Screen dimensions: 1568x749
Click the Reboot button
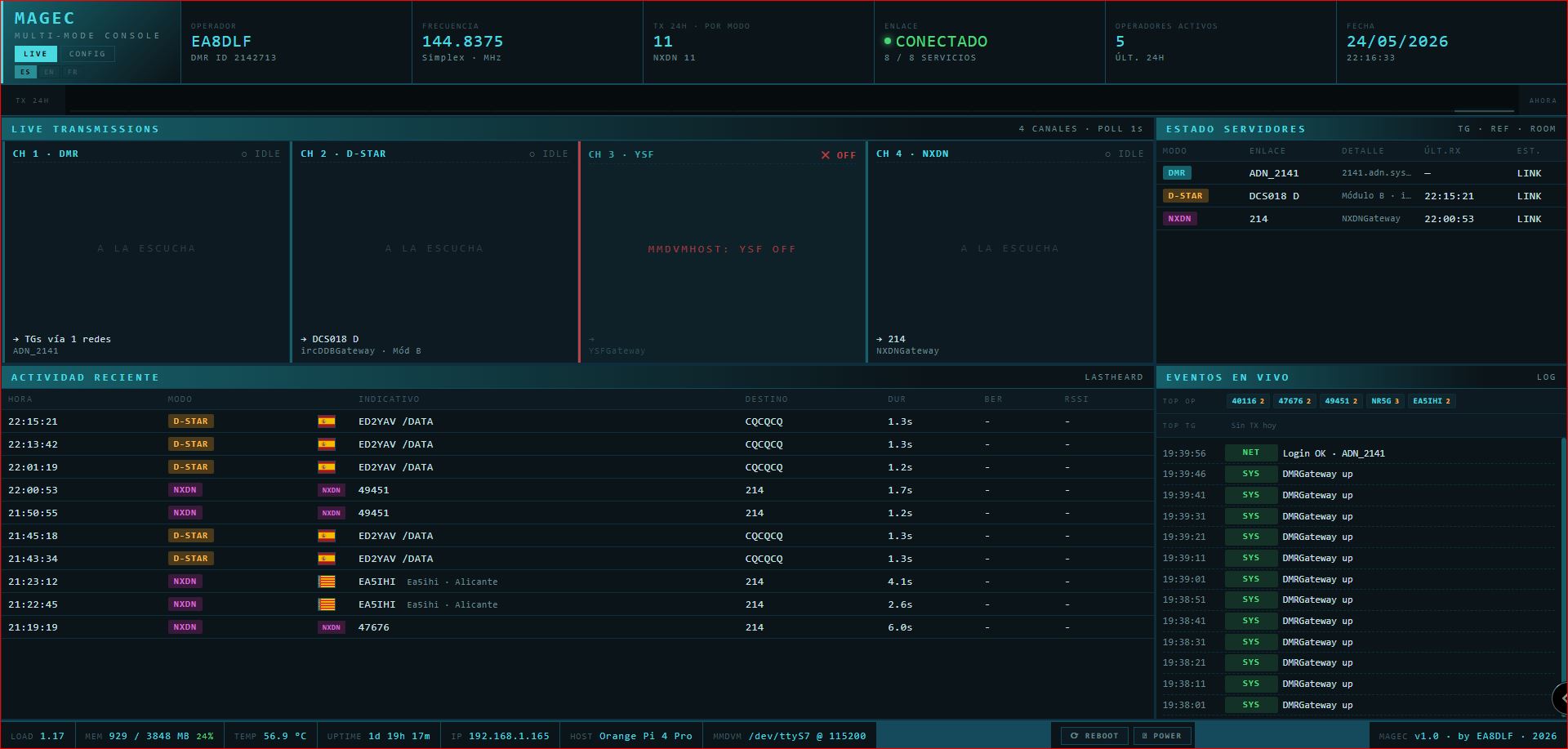point(1094,736)
